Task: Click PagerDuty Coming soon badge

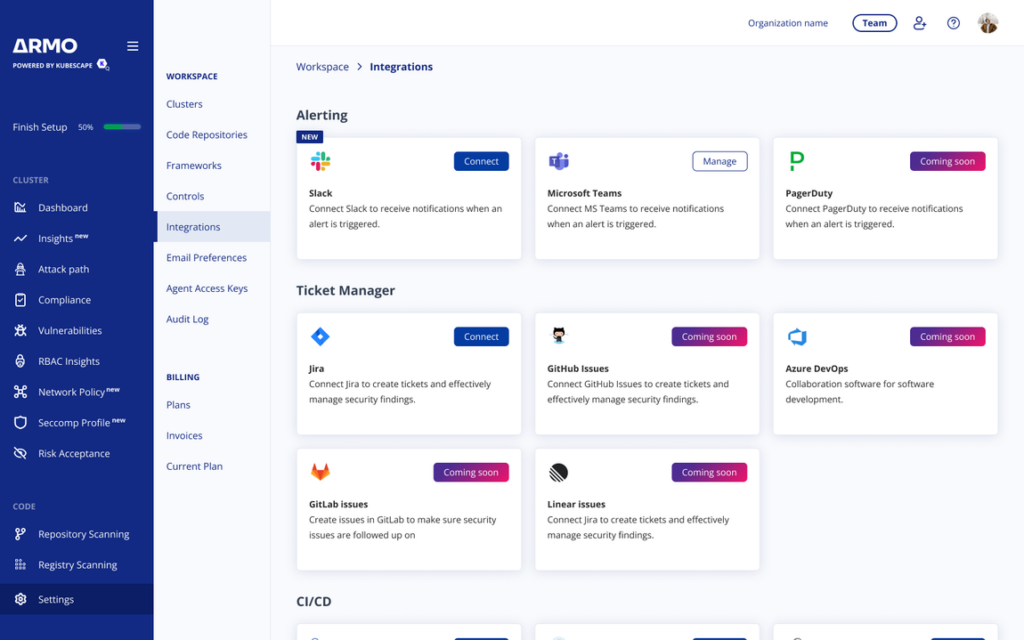Action: [x=948, y=161]
